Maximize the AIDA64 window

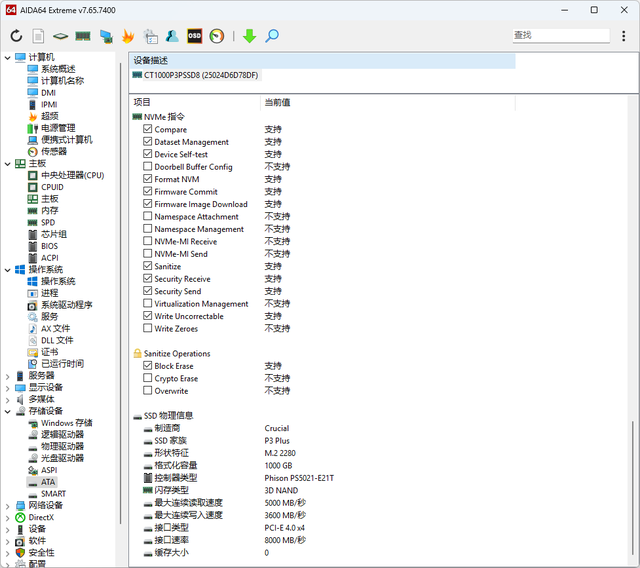pyautogui.click(x=594, y=10)
